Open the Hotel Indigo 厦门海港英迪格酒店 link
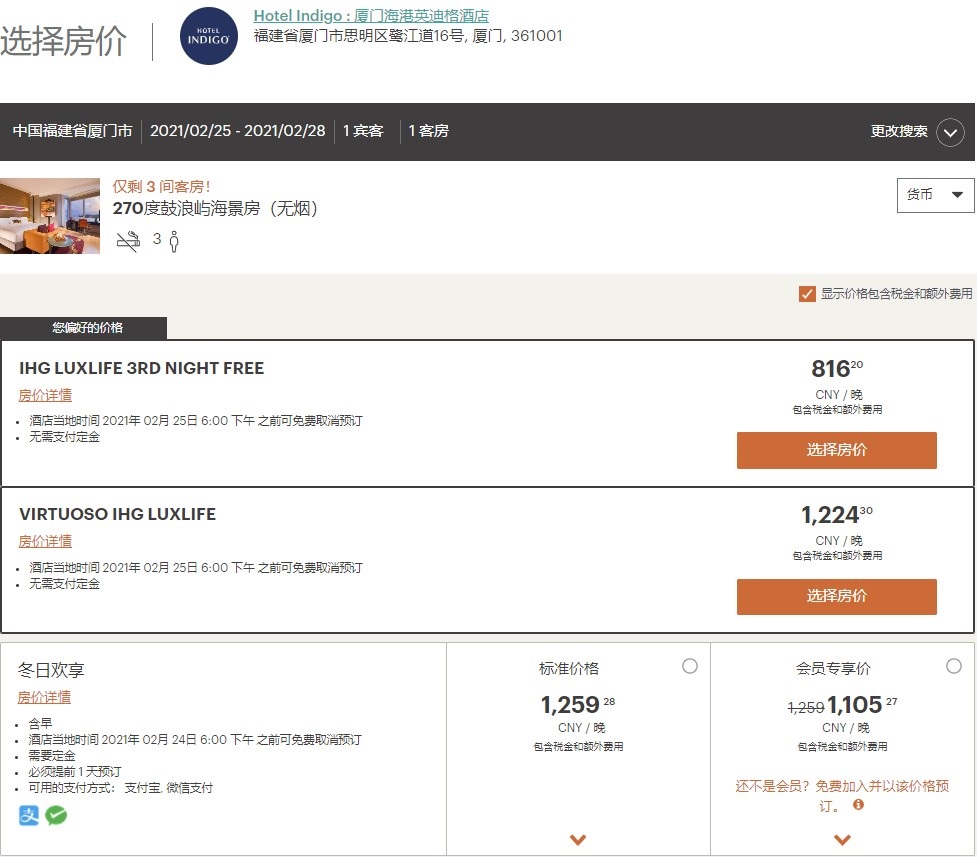The image size is (977, 857). [x=371, y=16]
